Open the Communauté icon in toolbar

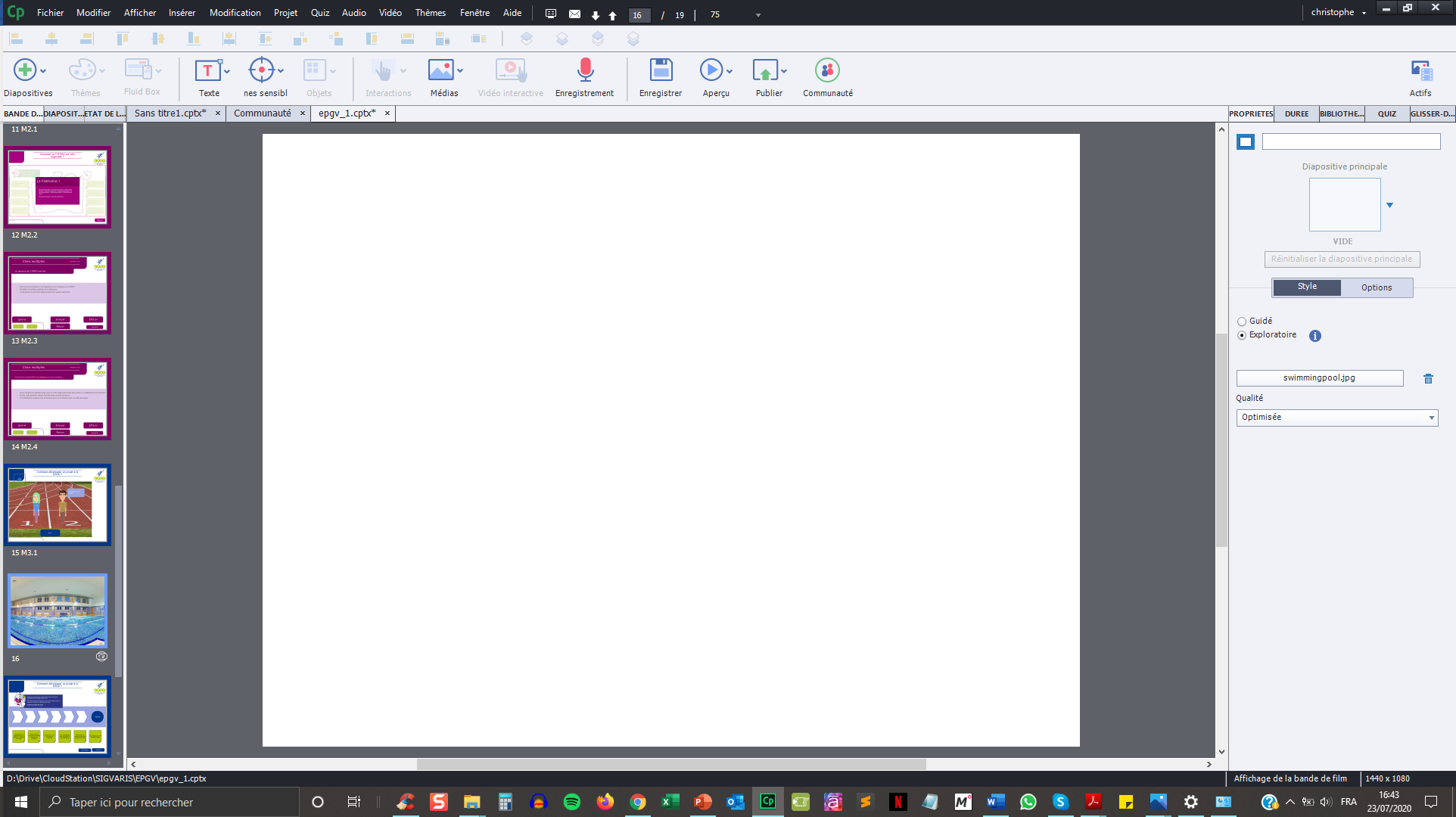click(827, 70)
